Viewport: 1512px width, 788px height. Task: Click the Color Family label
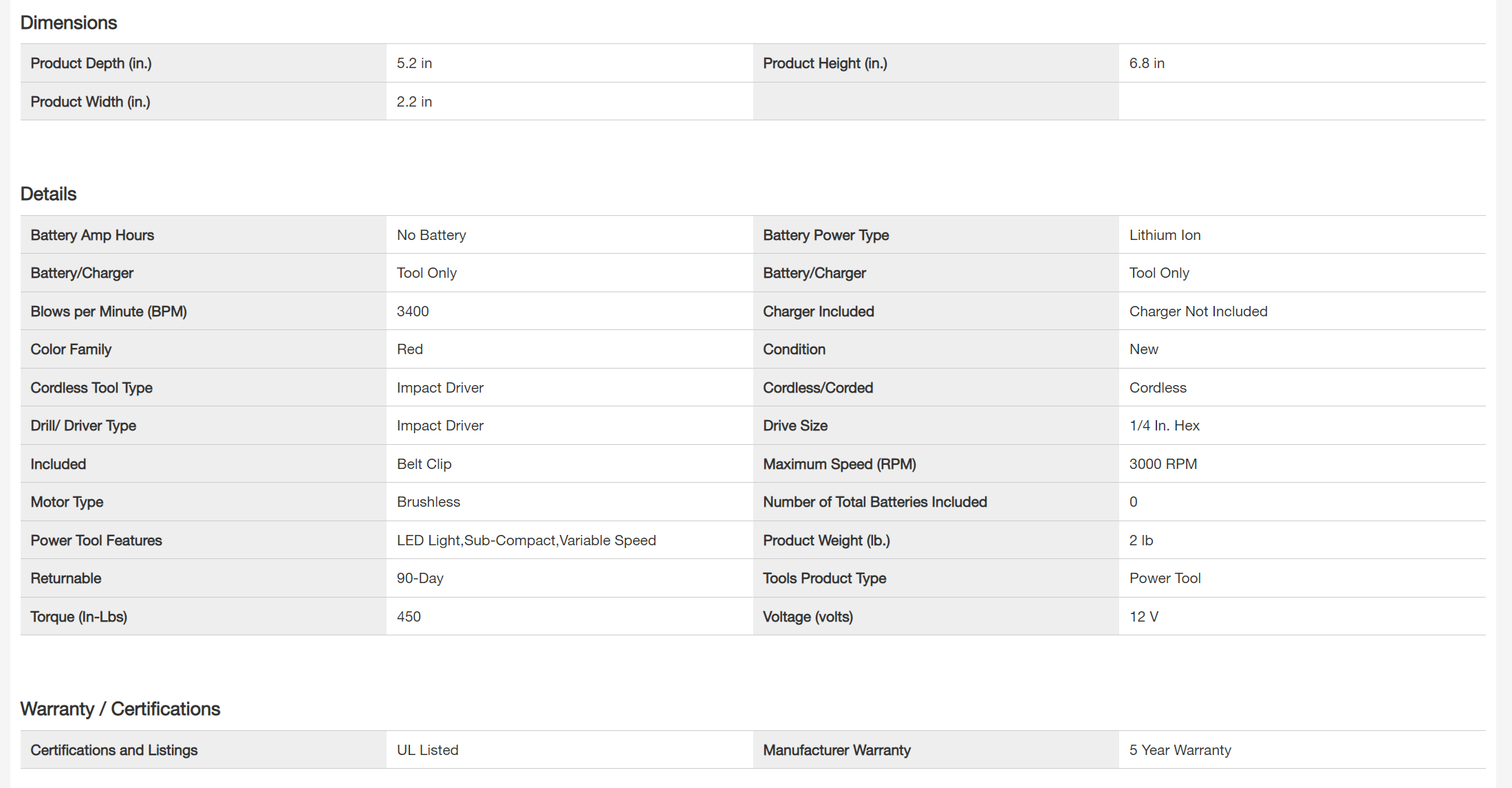pyautogui.click(x=71, y=349)
